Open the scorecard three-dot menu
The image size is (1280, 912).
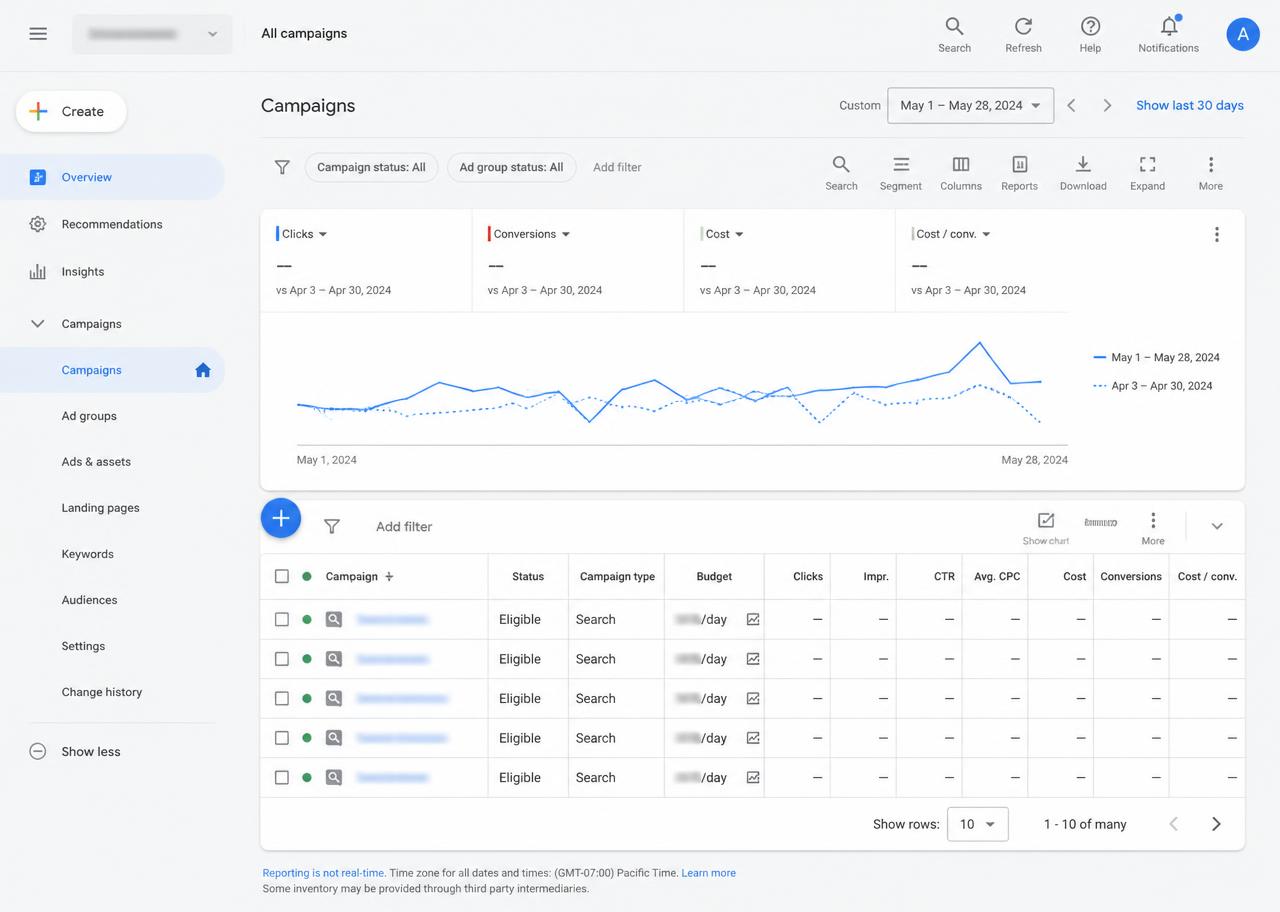[x=1216, y=234]
